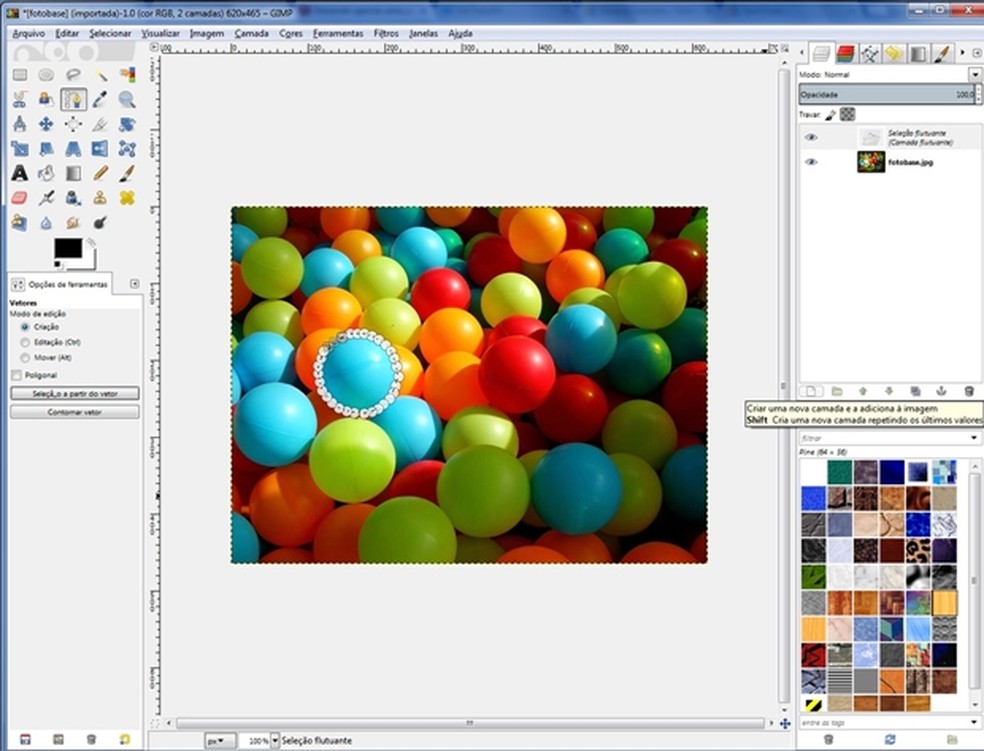The height and width of the screenshot is (751, 984).
Task: Click the black foreground color swatch
Action: (67, 247)
